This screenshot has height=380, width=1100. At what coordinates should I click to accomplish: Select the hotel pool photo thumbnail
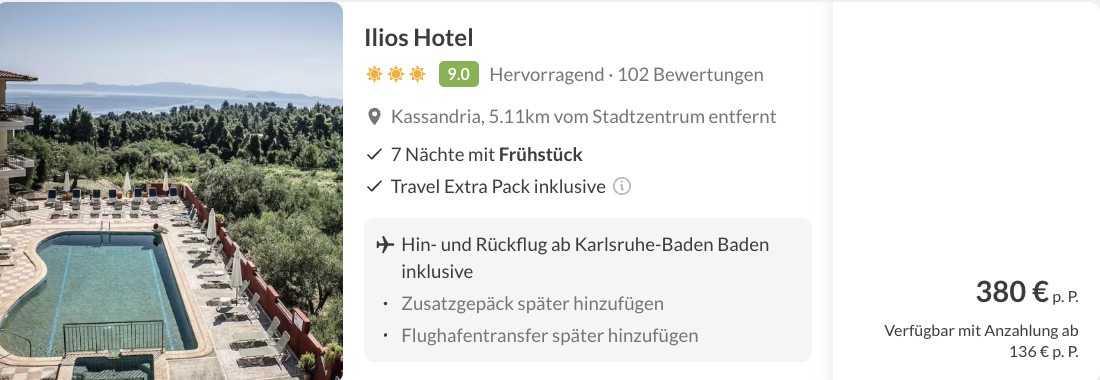(x=171, y=190)
